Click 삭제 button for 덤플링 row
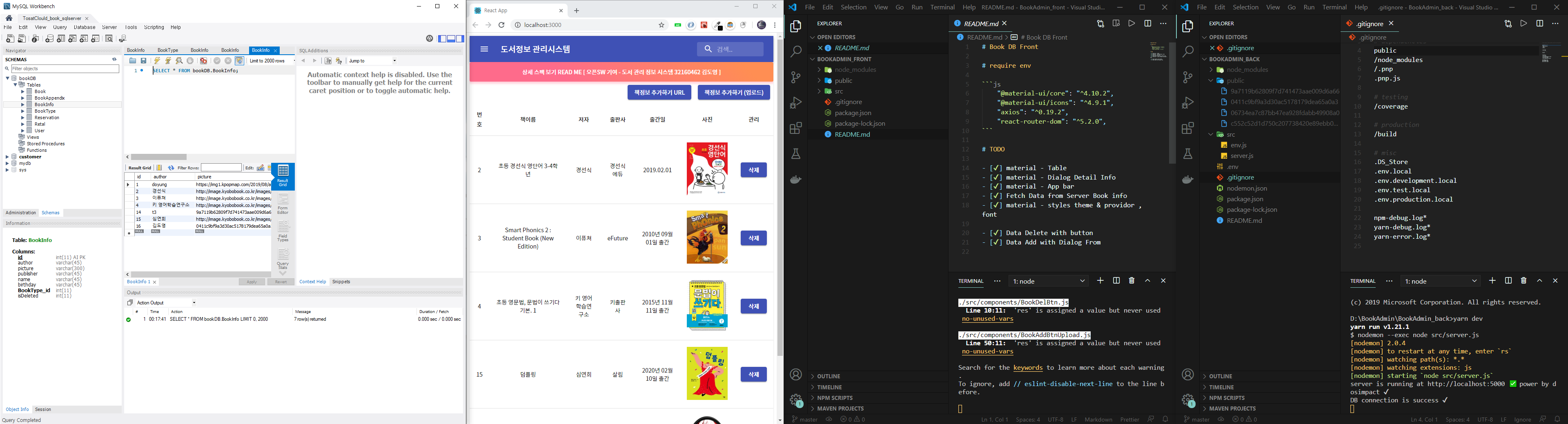This screenshot has height=424, width=1568. coord(753,374)
